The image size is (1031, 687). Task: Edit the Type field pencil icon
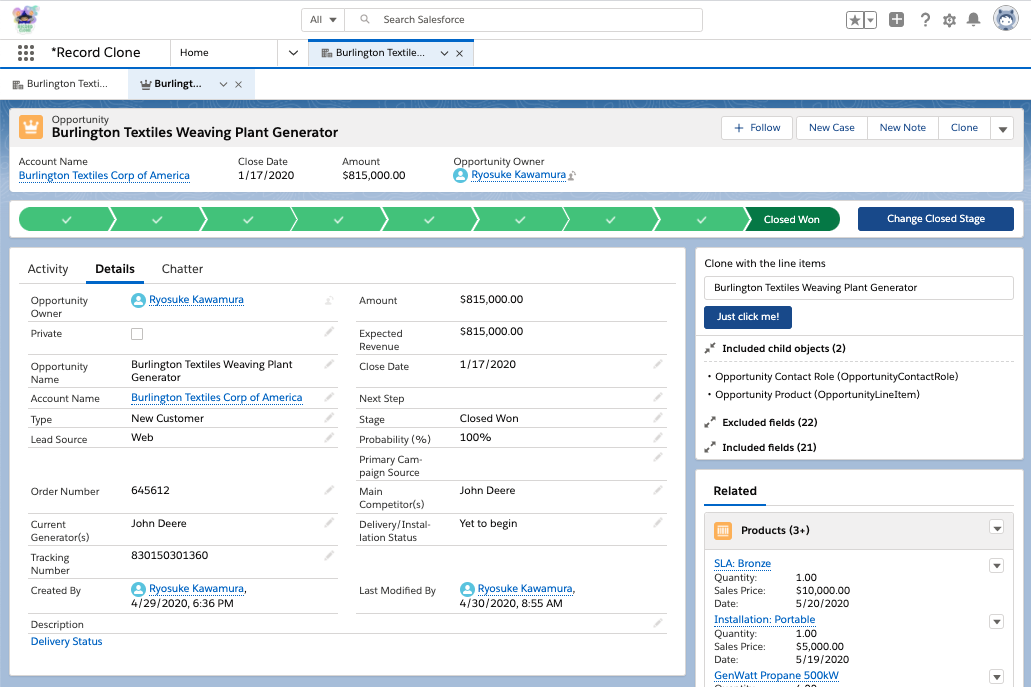tap(329, 417)
